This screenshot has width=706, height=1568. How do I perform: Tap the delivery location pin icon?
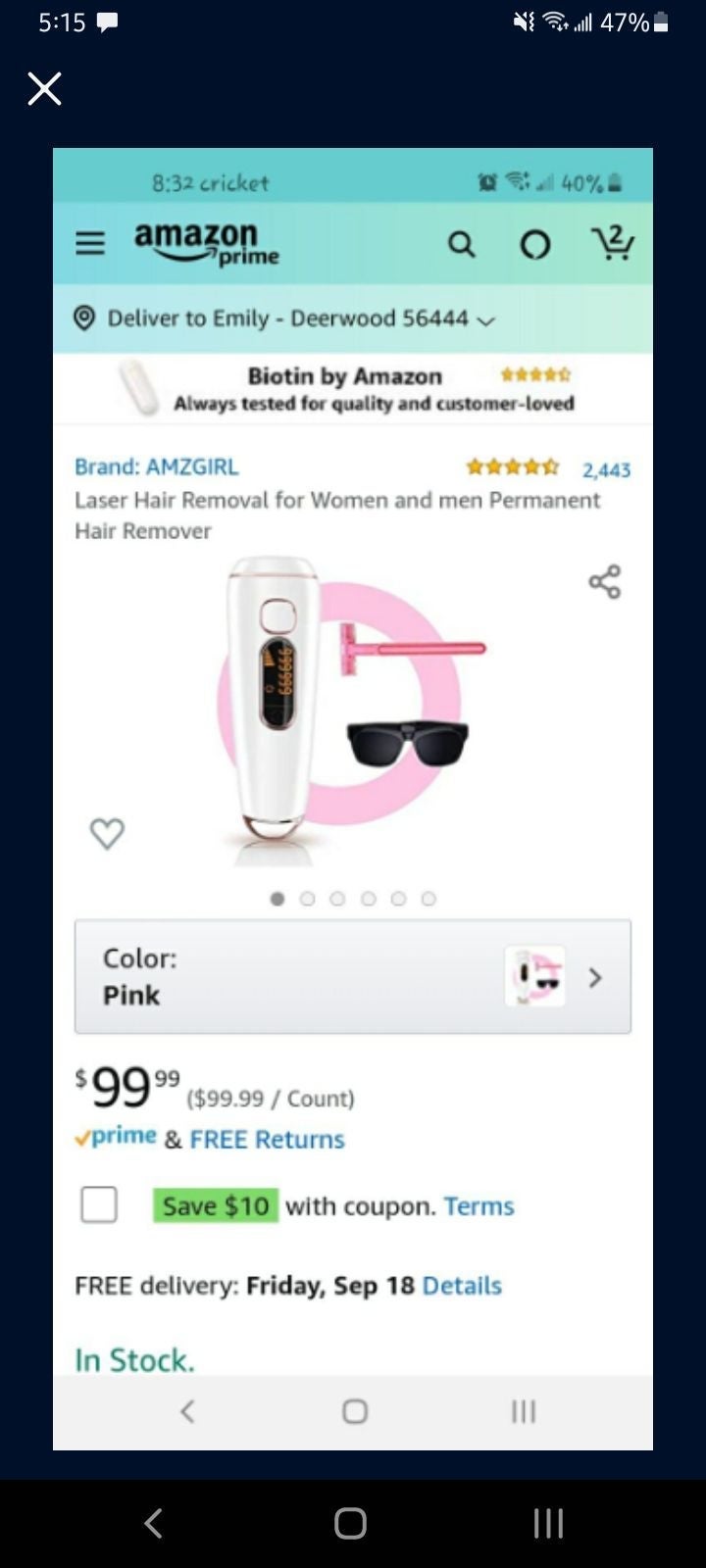pos(84,318)
